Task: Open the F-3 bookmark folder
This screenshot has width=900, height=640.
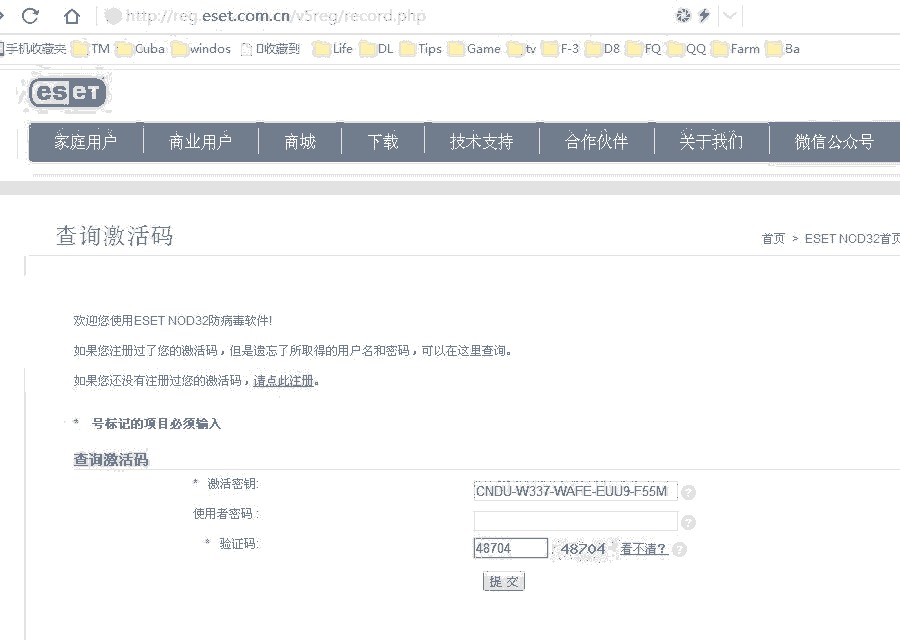Action: coord(561,49)
